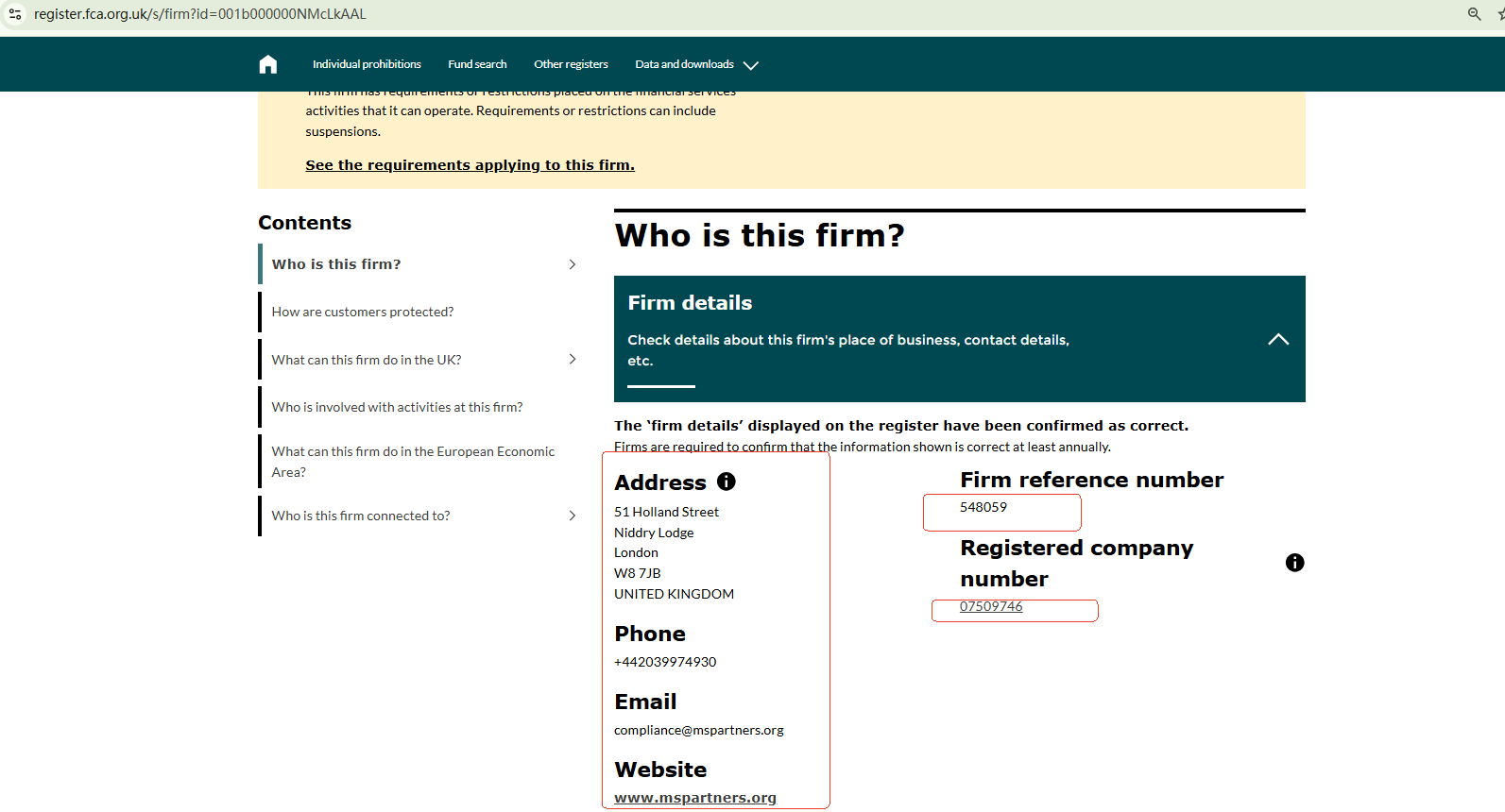
Task: Expand 'Who is this firm?' contents chevron
Action: pyautogui.click(x=573, y=264)
